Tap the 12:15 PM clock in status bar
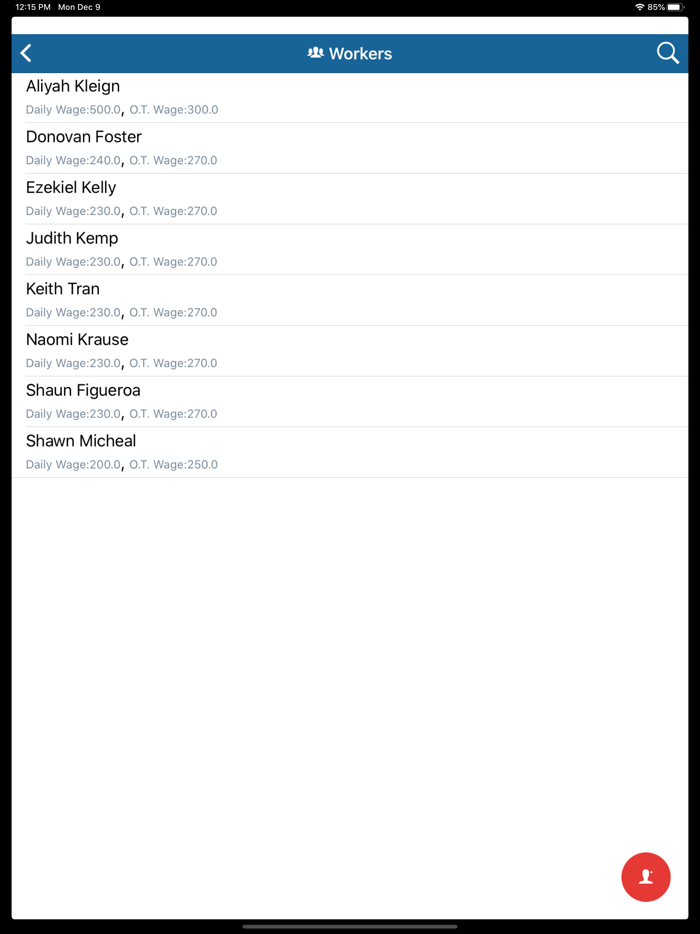 [x=33, y=7]
